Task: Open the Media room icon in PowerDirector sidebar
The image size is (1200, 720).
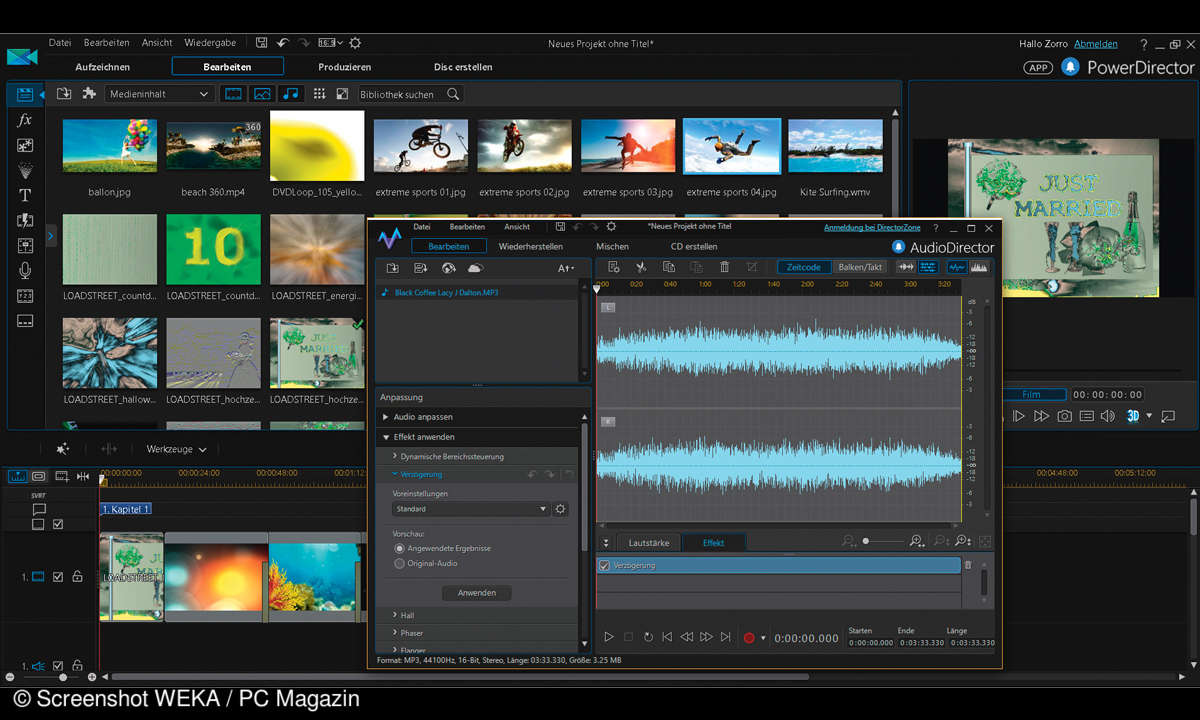Action: coord(25,95)
